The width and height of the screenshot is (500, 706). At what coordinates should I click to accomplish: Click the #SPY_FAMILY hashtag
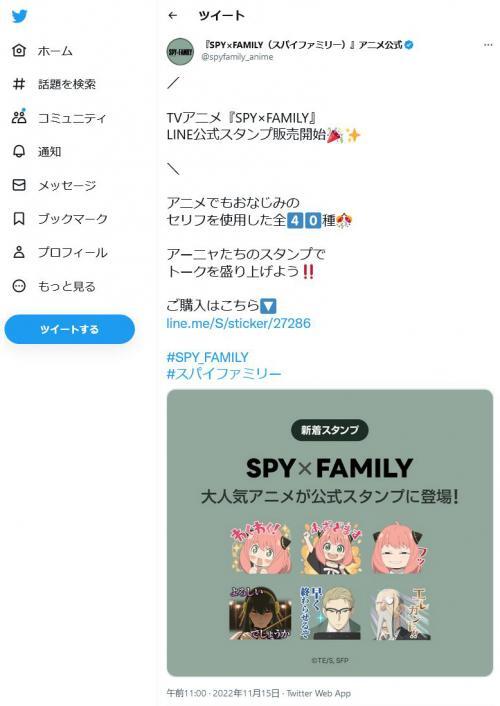[x=207, y=357]
